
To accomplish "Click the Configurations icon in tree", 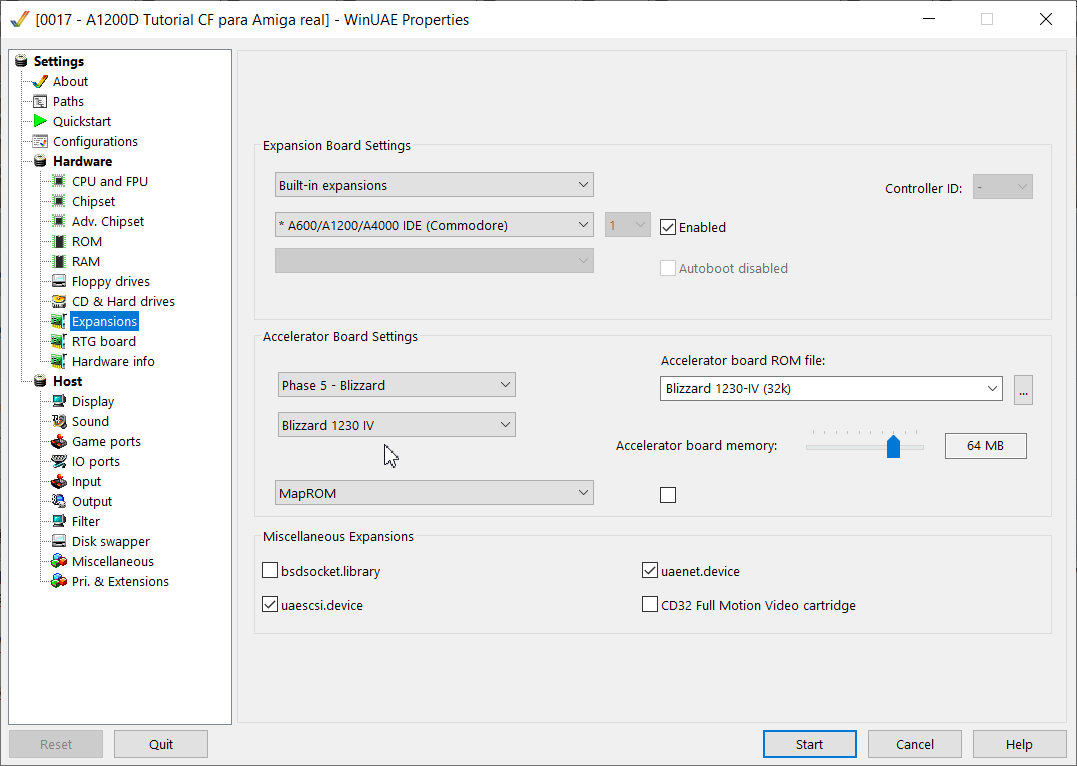I will [x=40, y=142].
